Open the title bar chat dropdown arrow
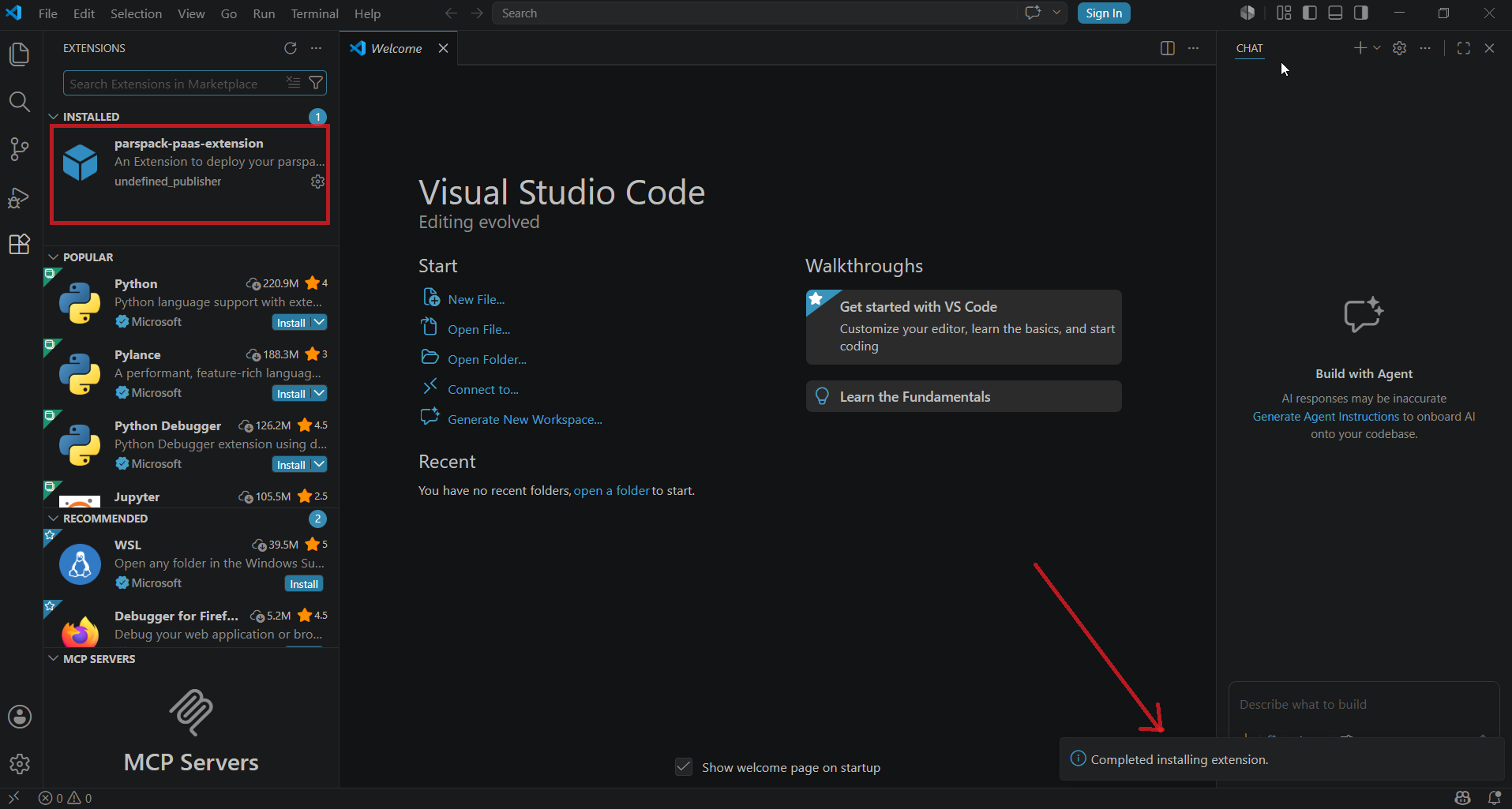 coord(1056,13)
